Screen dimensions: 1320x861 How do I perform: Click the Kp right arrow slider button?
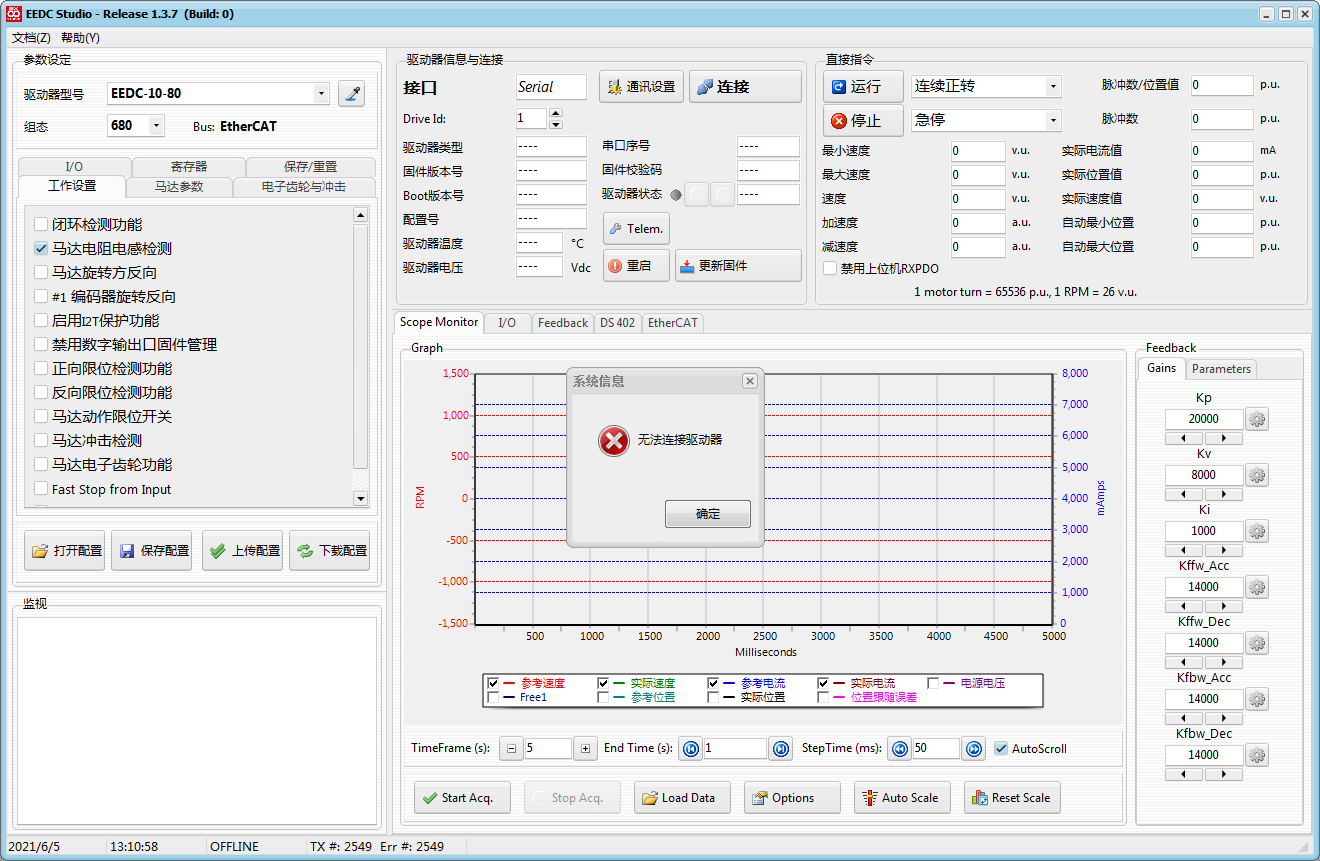[x=1223, y=438]
